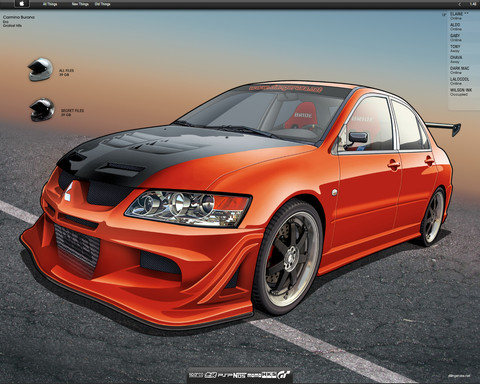Select contact GABY in the buddy list

[455, 37]
